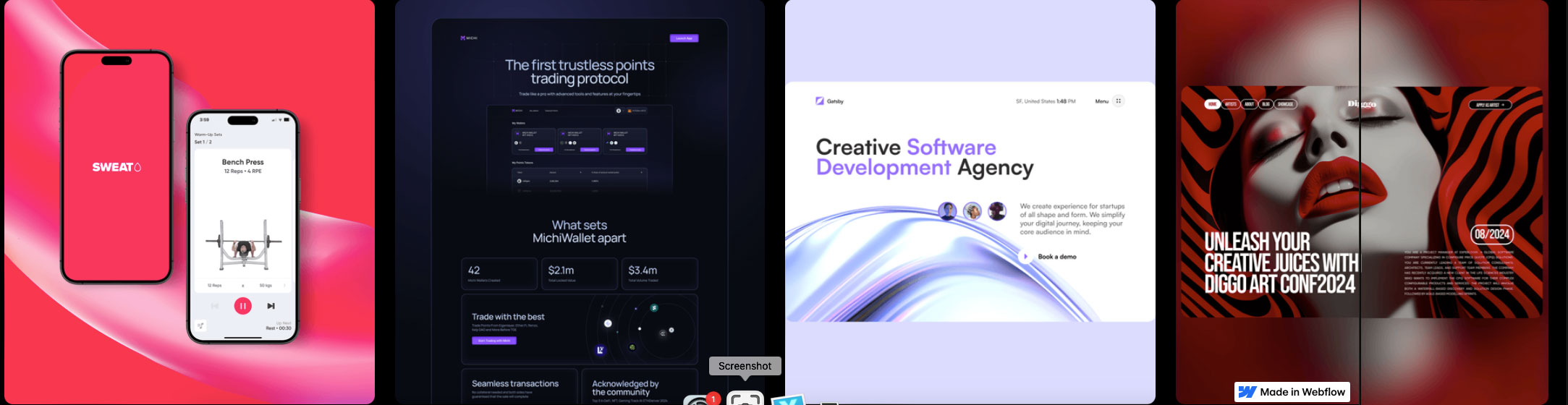1568x405 pixels.
Task: Tap the red pause button on Bench Press screen
Action: click(242, 306)
